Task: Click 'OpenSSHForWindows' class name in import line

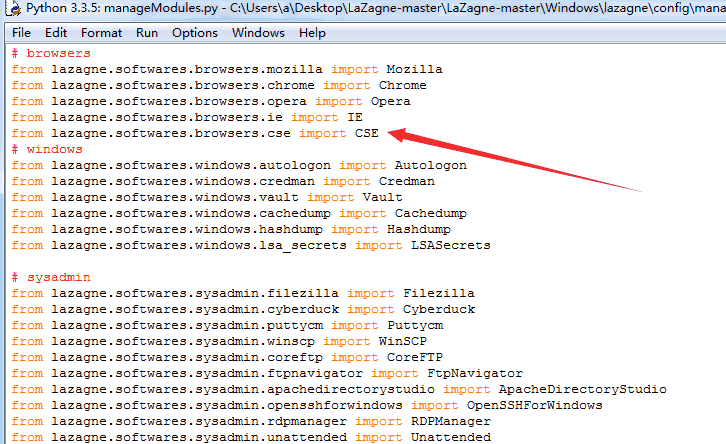Action: [534, 406]
